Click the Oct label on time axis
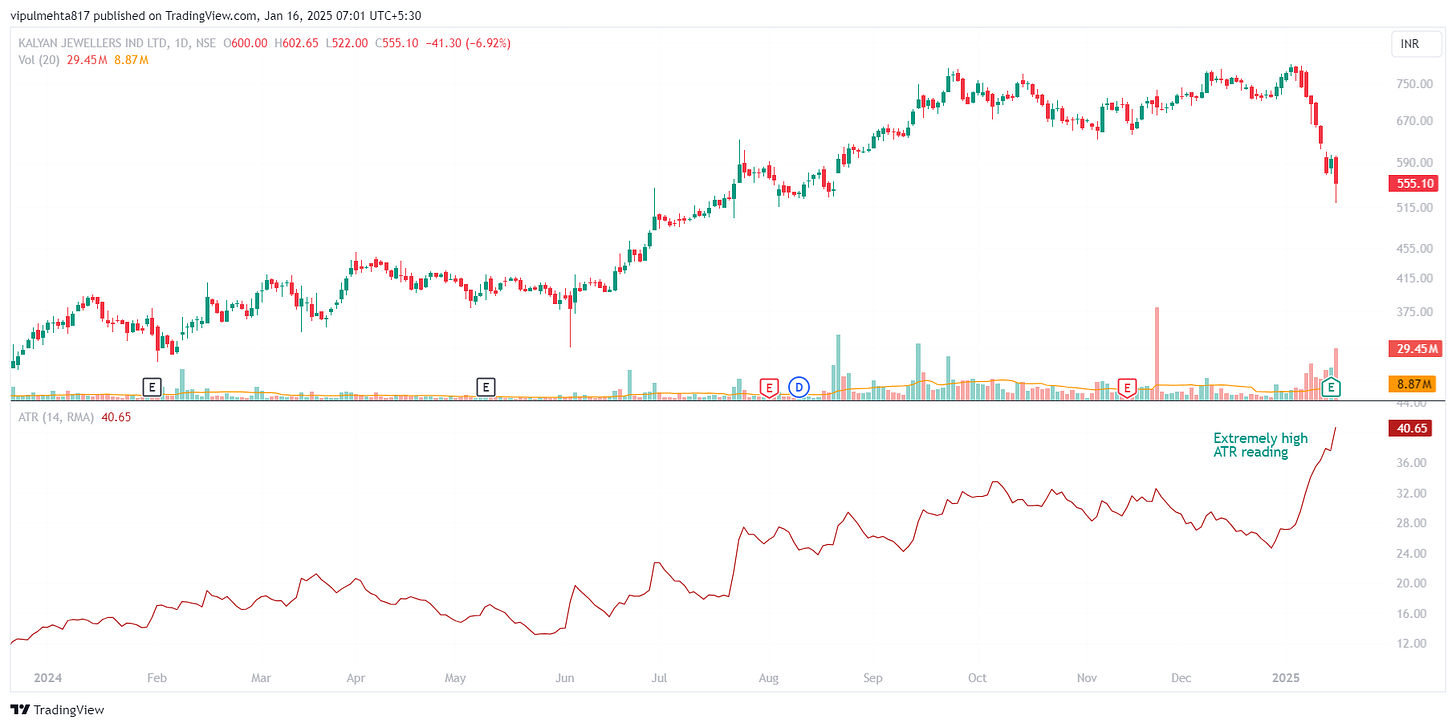This screenshot has height=727, width=1456. click(977, 677)
